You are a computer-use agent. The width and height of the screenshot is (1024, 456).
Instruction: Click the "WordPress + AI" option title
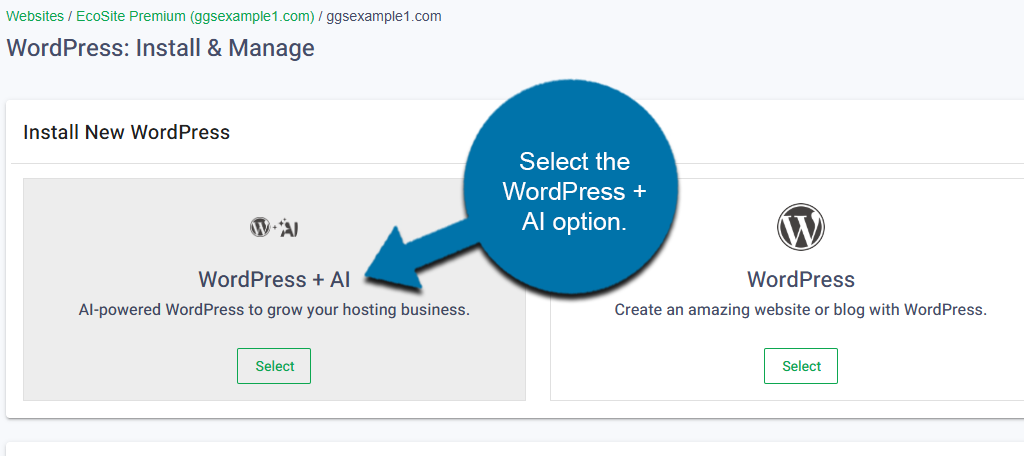coord(274,279)
